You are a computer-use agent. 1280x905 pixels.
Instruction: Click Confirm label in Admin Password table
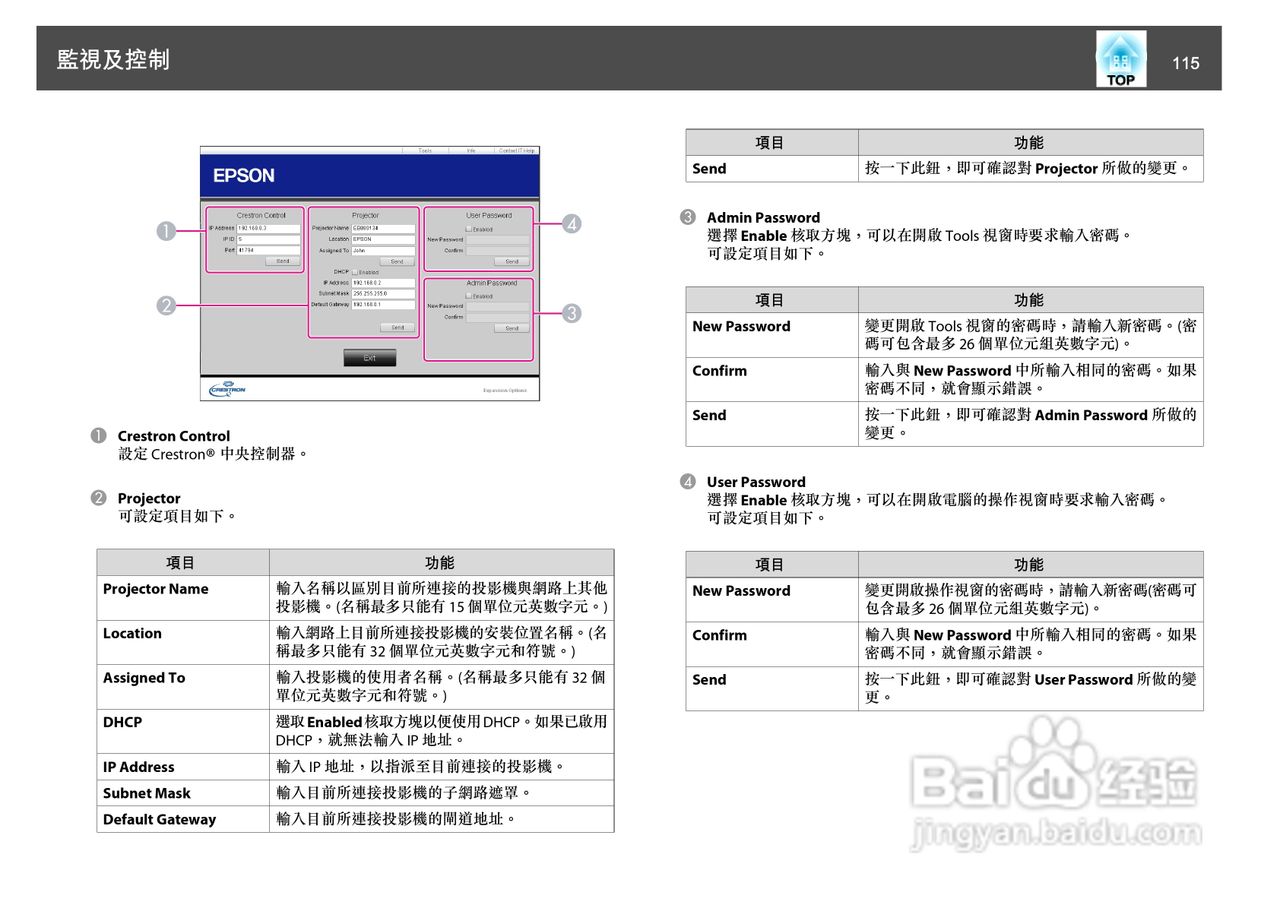[720, 371]
